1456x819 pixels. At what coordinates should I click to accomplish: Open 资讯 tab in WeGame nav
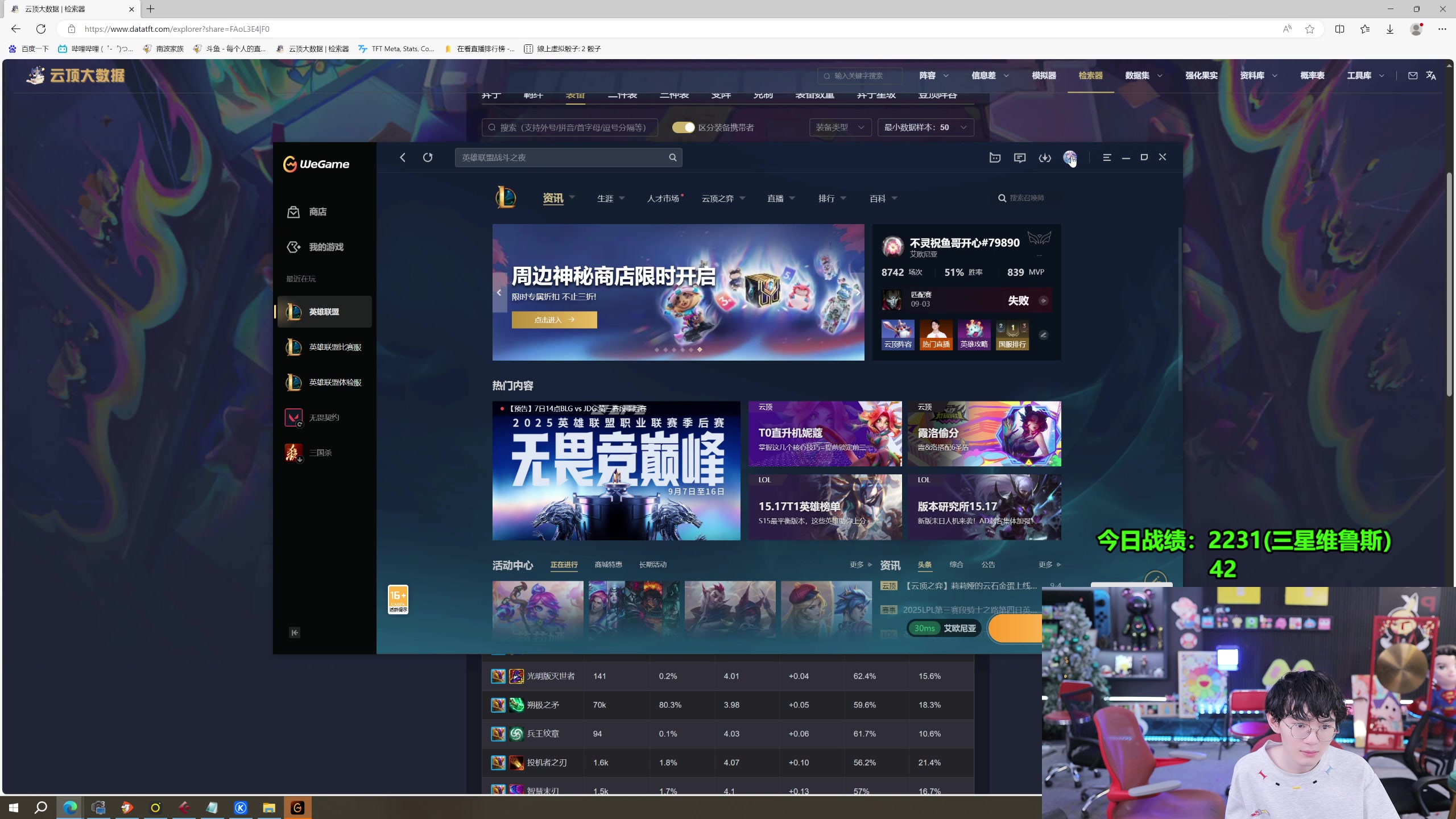coord(553,198)
